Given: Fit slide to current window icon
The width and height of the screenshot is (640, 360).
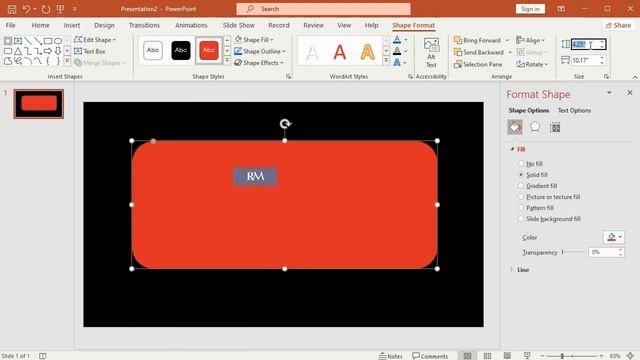Looking at the screenshot, I should click(631, 356).
